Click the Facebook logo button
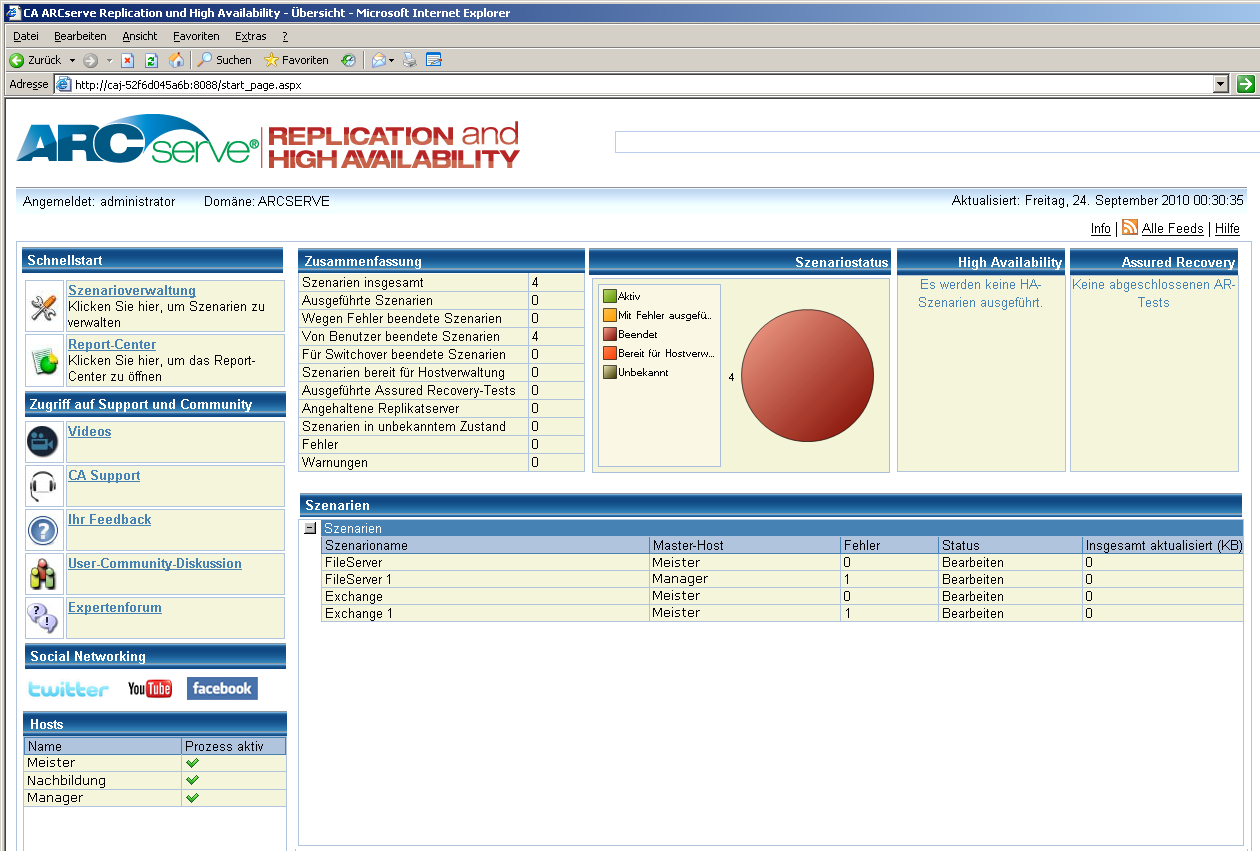The width and height of the screenshot is (1260, 851). [x=222, y=688]
